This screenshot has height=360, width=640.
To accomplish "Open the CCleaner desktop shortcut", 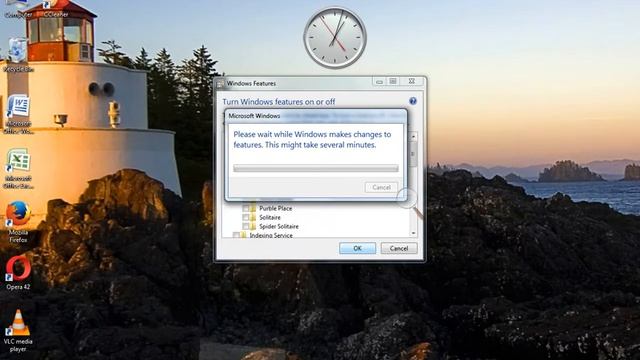I will coord(55,9).
